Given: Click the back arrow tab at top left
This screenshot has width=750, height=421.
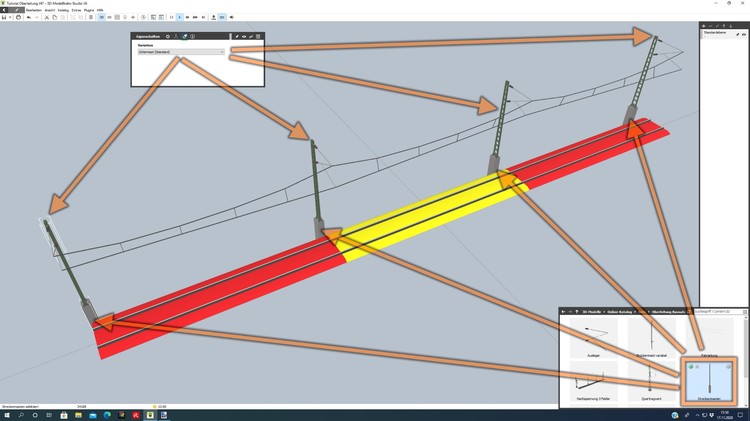Looking at the screenshot, I should [x=4, y=10].
